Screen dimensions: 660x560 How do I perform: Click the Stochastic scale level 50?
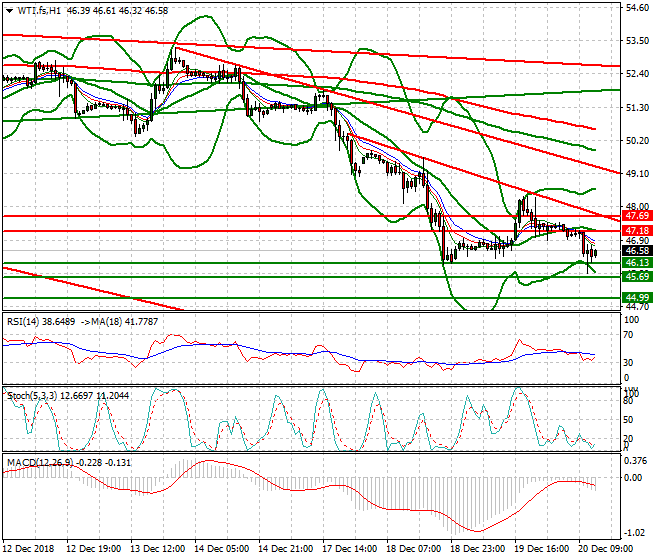[x=628, y=420]
